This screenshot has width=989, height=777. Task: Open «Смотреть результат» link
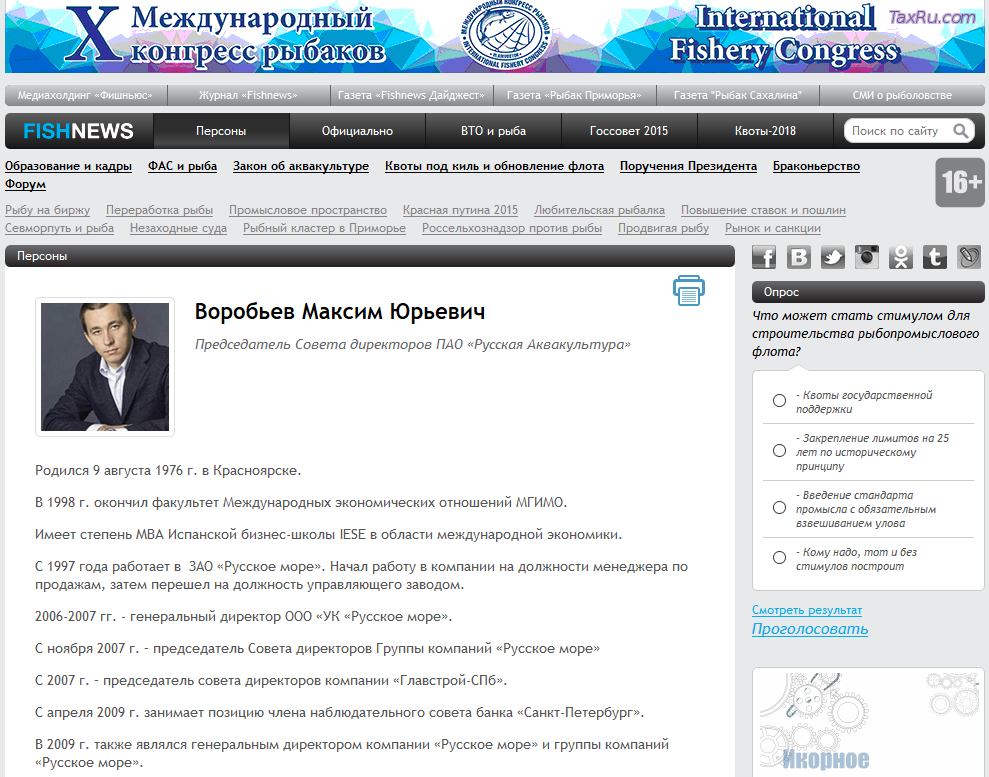[806, 610]
